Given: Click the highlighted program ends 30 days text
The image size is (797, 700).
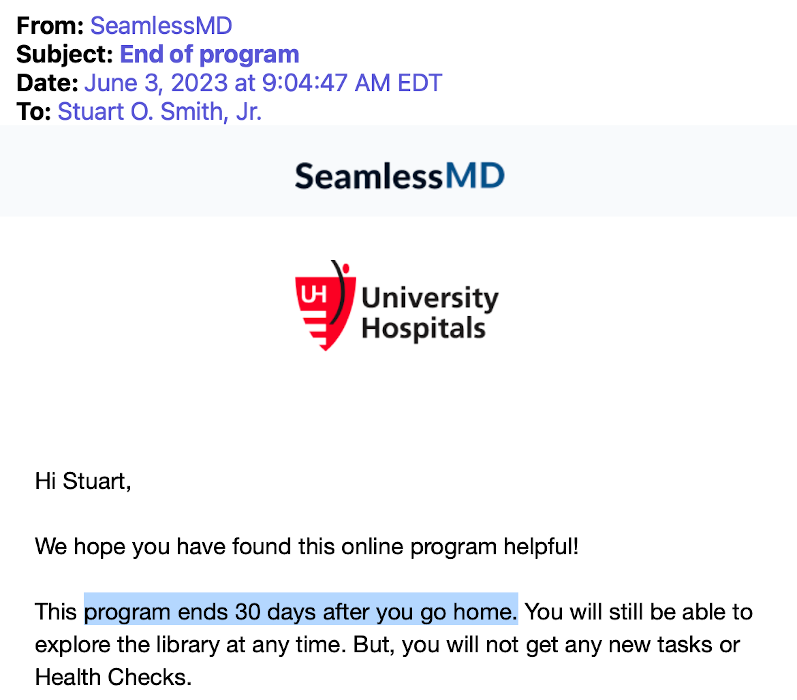Looking at the screenshot, I should pos(301,612).
